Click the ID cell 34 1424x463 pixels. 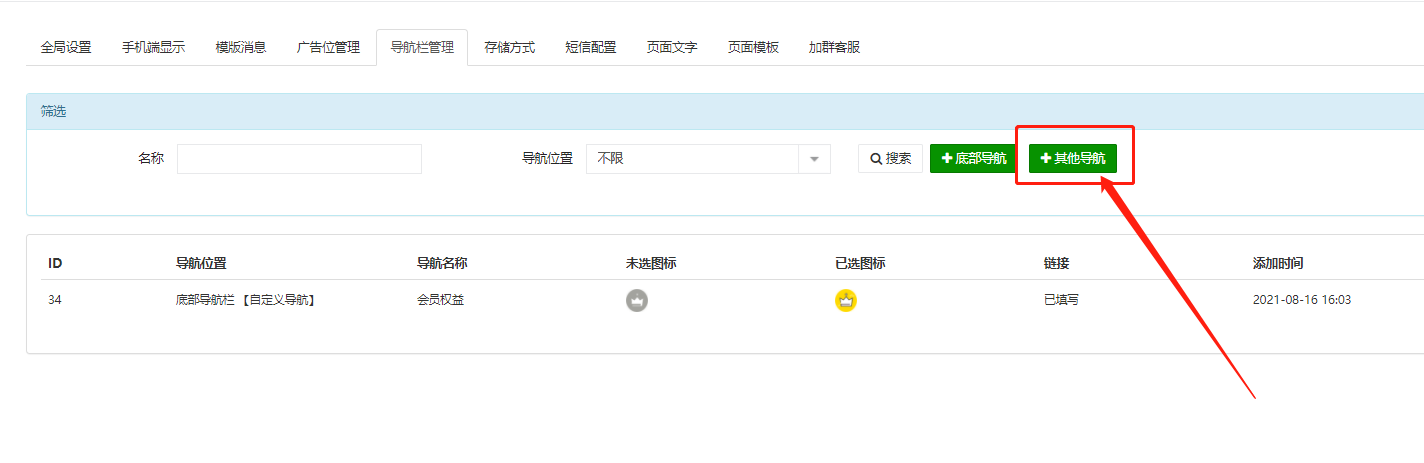pos(55,299)
